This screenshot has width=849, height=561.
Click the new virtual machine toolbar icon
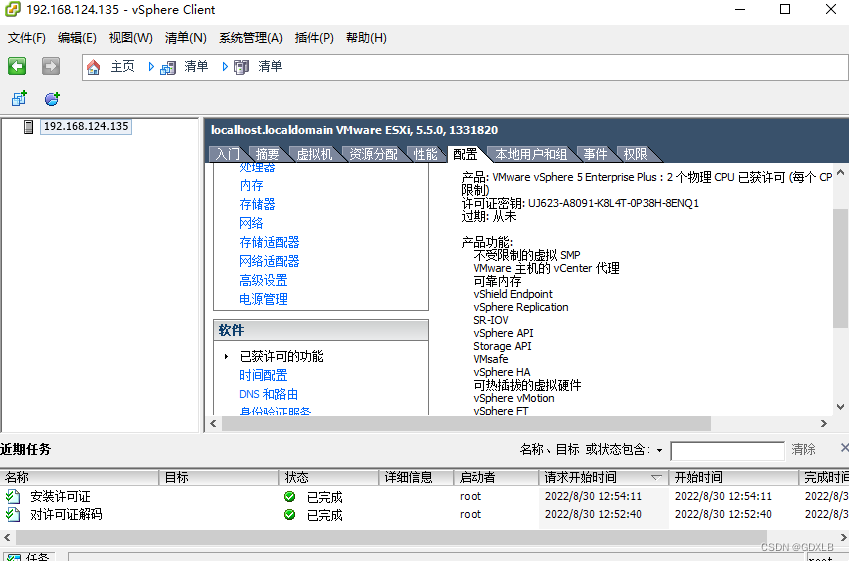click(x=19, y=99)
